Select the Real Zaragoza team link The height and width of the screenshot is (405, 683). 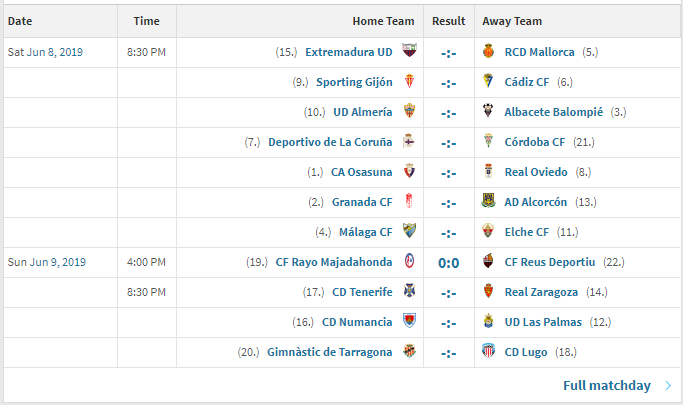pos(541,292)
